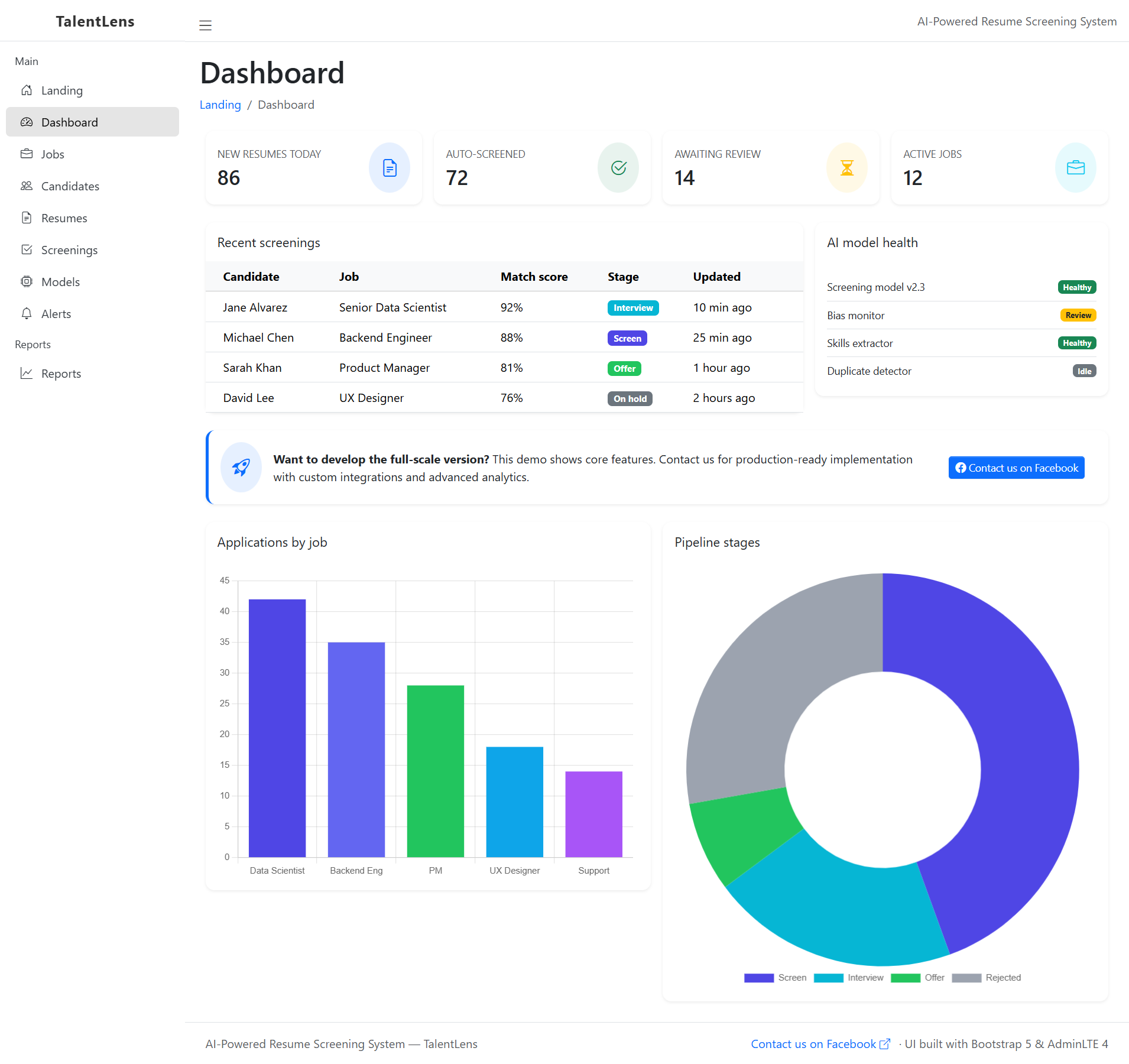Collapse the sidebar with the hamburger icon
The height and width of the screenshot is (1064, 1129).
pos(205,25)
